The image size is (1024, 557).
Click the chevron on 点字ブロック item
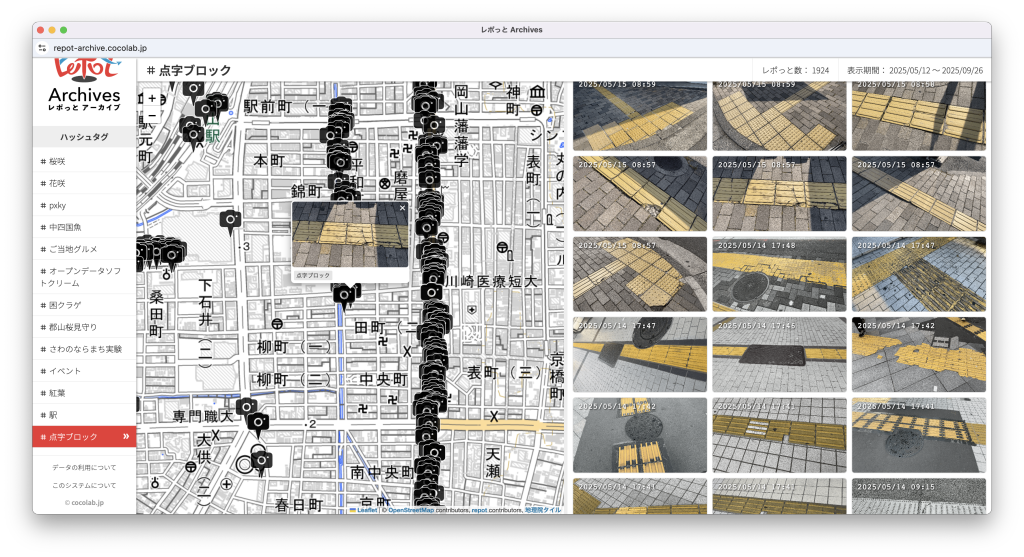[x=126, y=437]
